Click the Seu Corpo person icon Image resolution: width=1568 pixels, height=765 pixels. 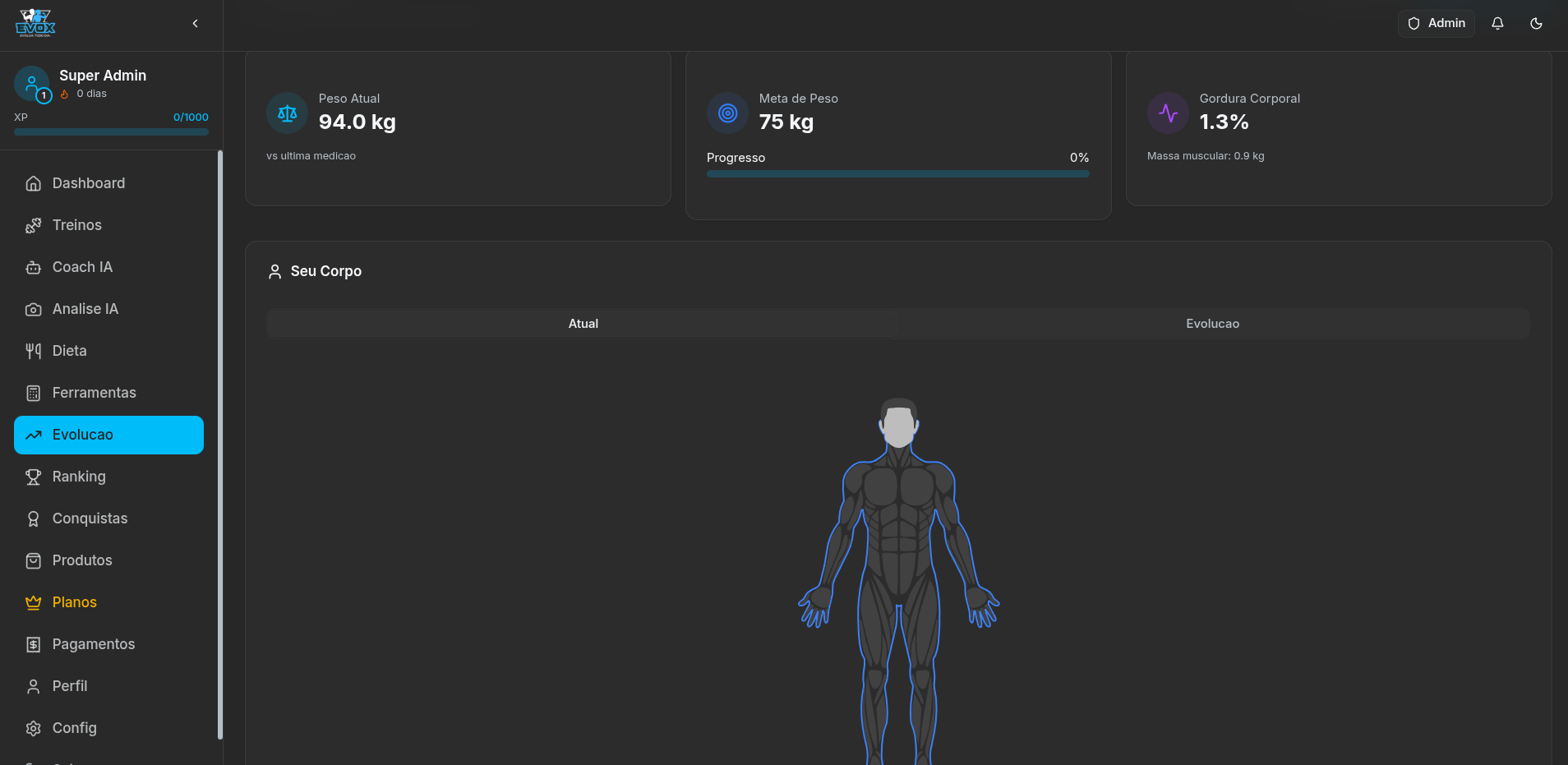275,271
